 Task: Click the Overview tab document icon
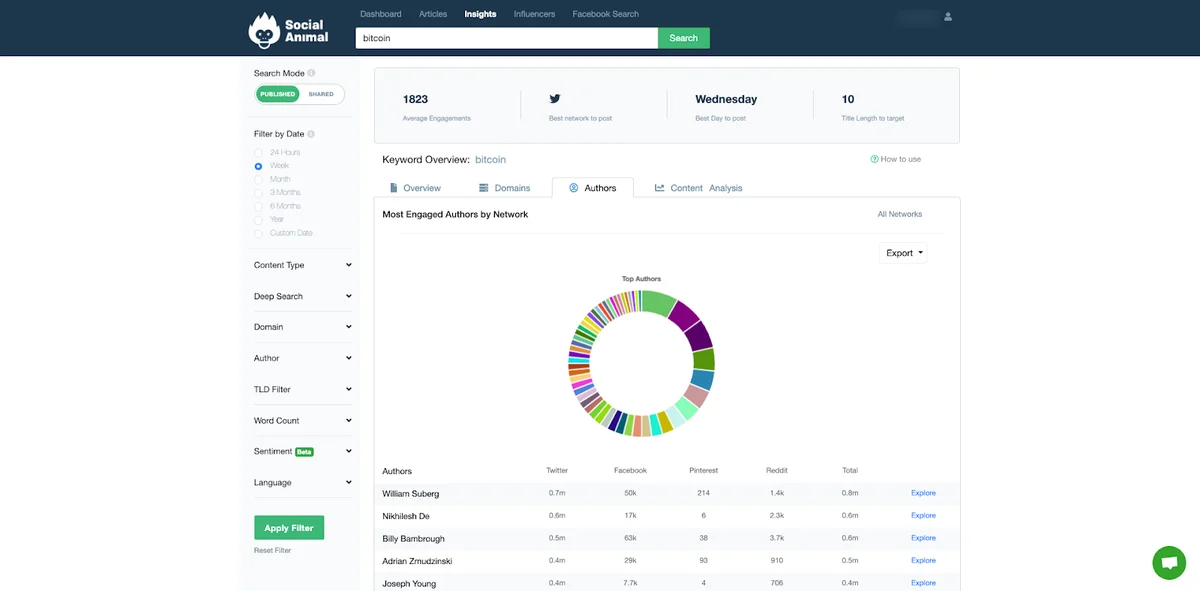pos(394,188)
